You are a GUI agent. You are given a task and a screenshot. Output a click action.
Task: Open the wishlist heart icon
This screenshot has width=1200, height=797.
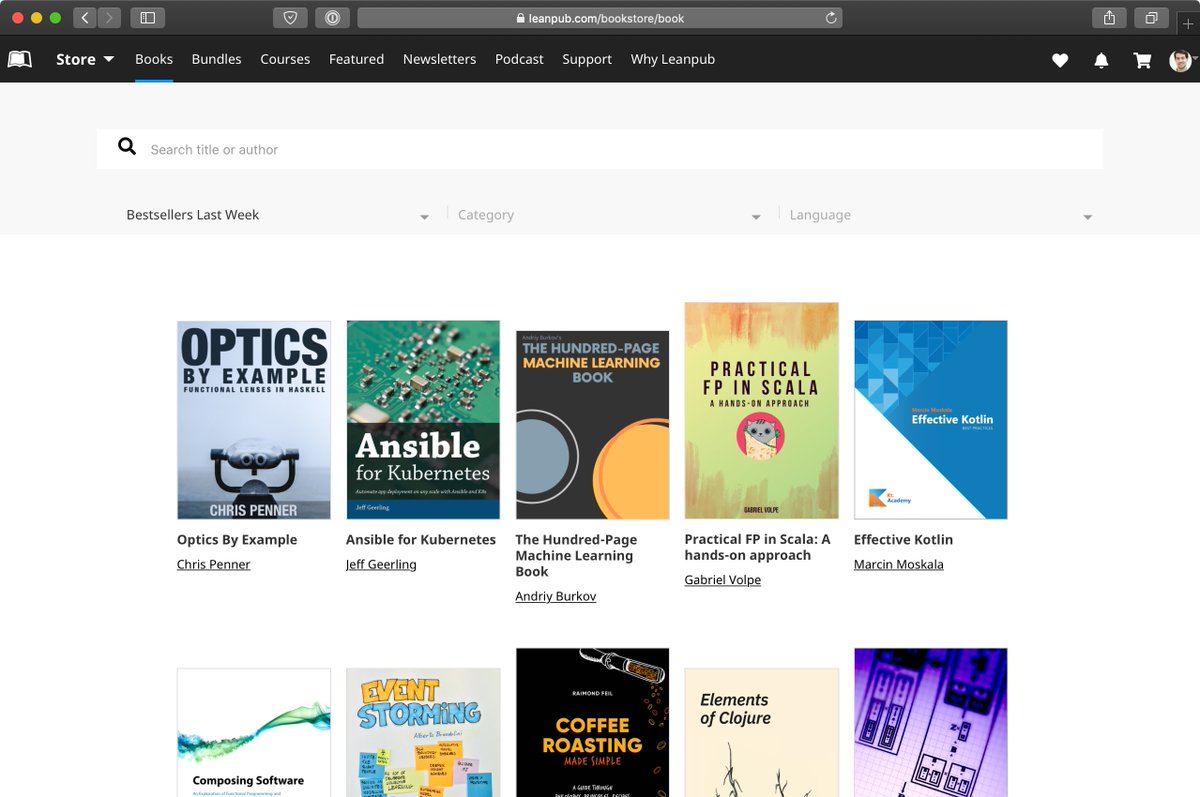[1060, 60]
